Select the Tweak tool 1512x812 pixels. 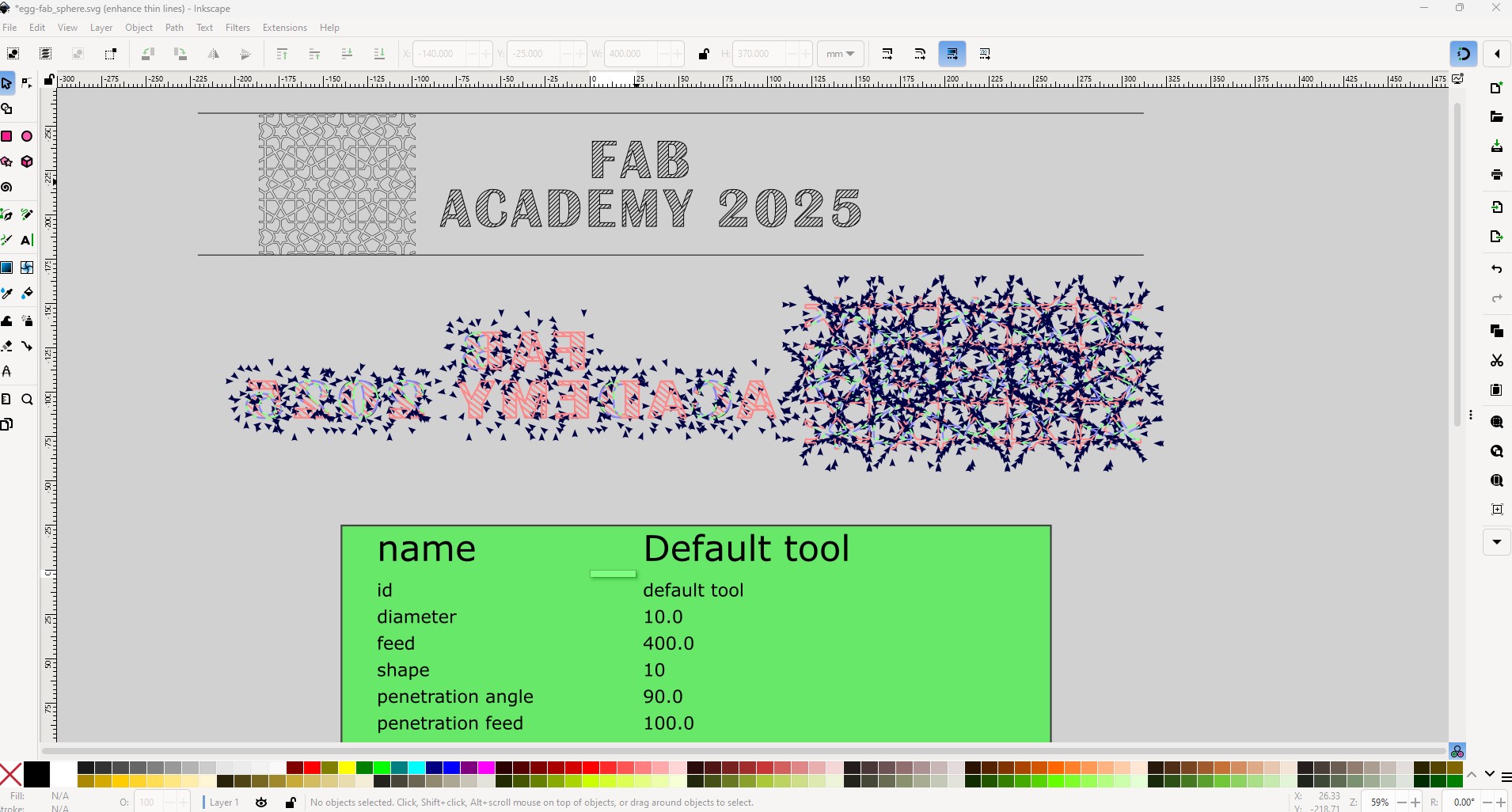pos(7,321)
